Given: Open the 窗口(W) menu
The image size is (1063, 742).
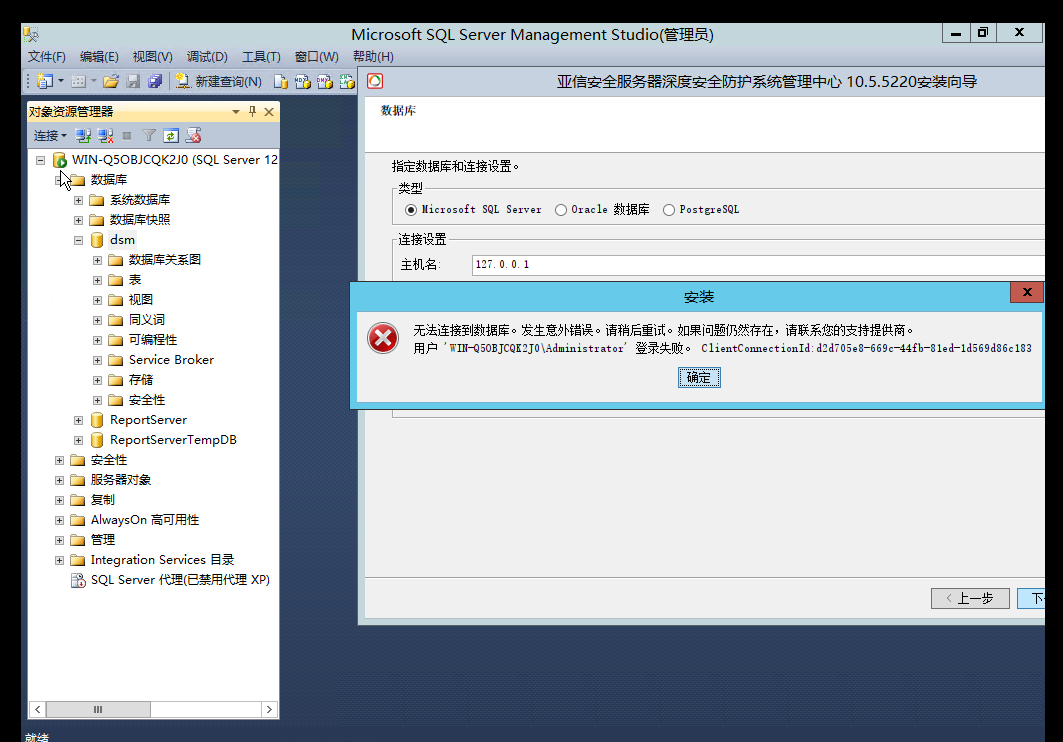Looking at the screenshot, I should [x=317, y=57].
